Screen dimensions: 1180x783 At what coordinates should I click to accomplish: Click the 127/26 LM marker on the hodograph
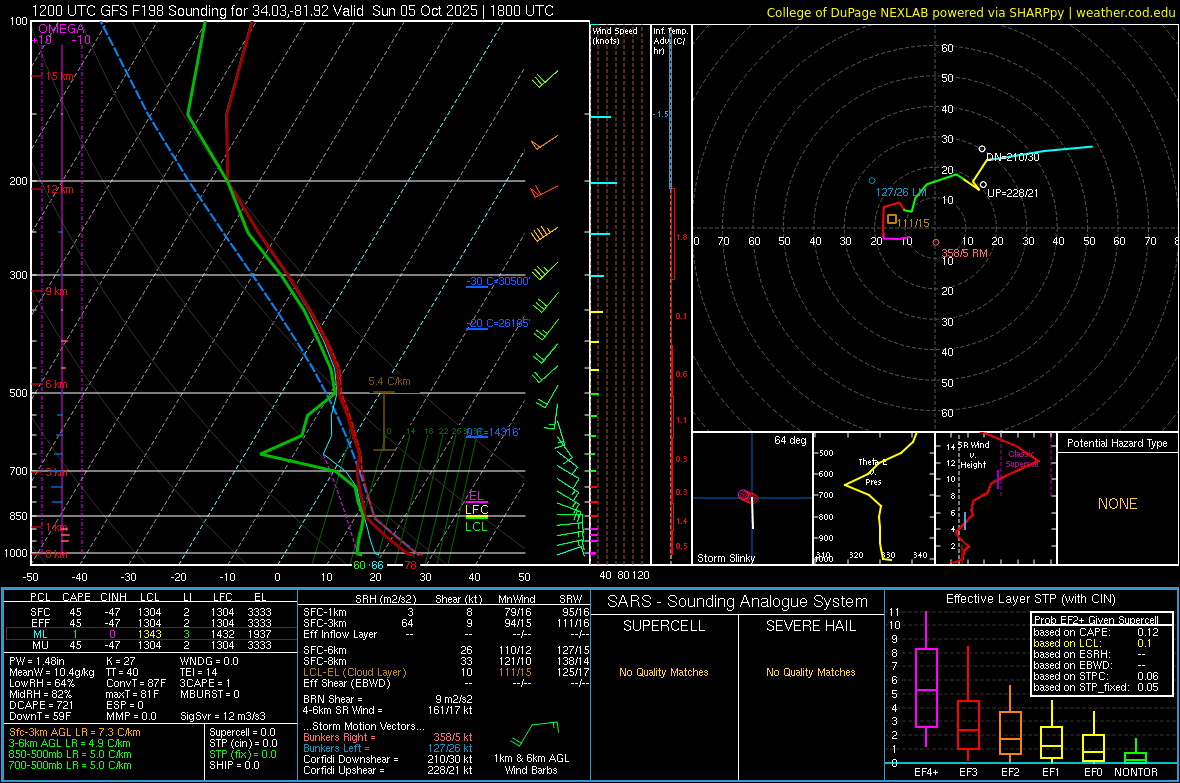click(x=872, y=181)
